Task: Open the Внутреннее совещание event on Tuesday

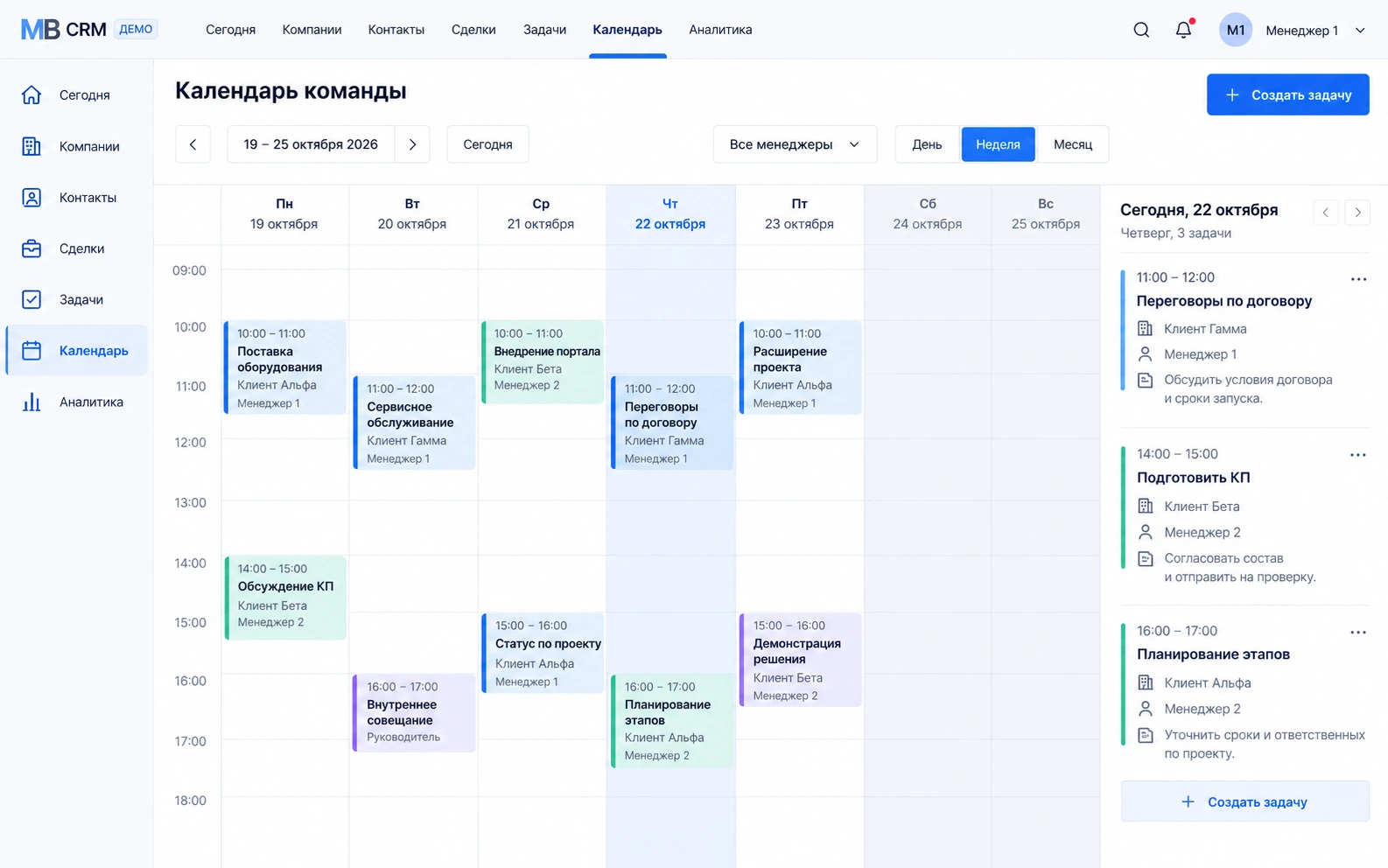Action: pos(414,712)
